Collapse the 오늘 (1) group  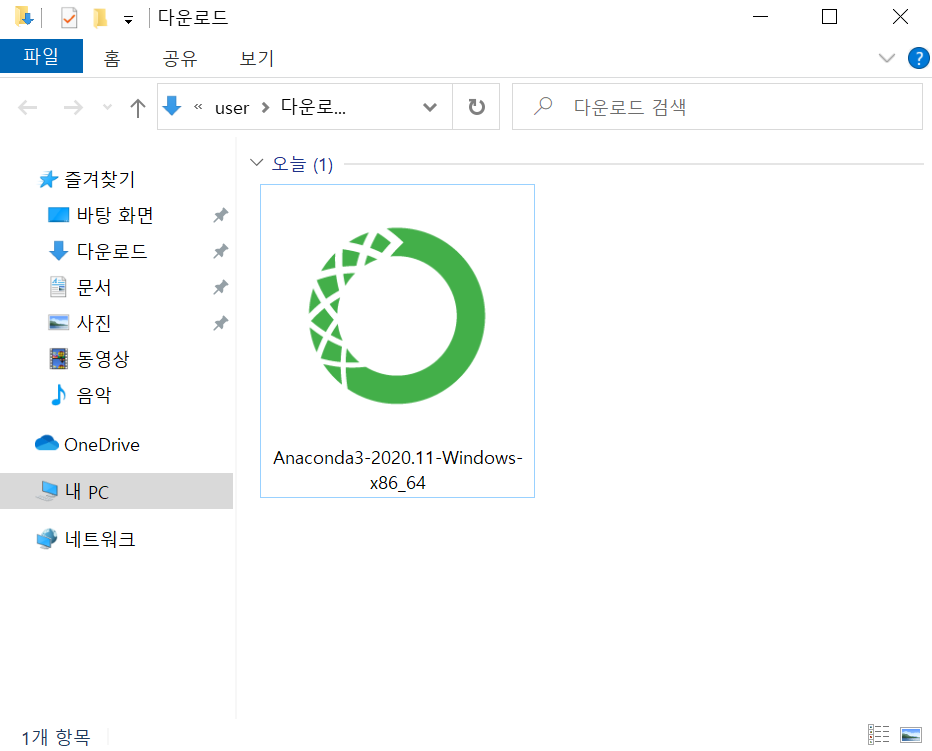tap(256, 162)
